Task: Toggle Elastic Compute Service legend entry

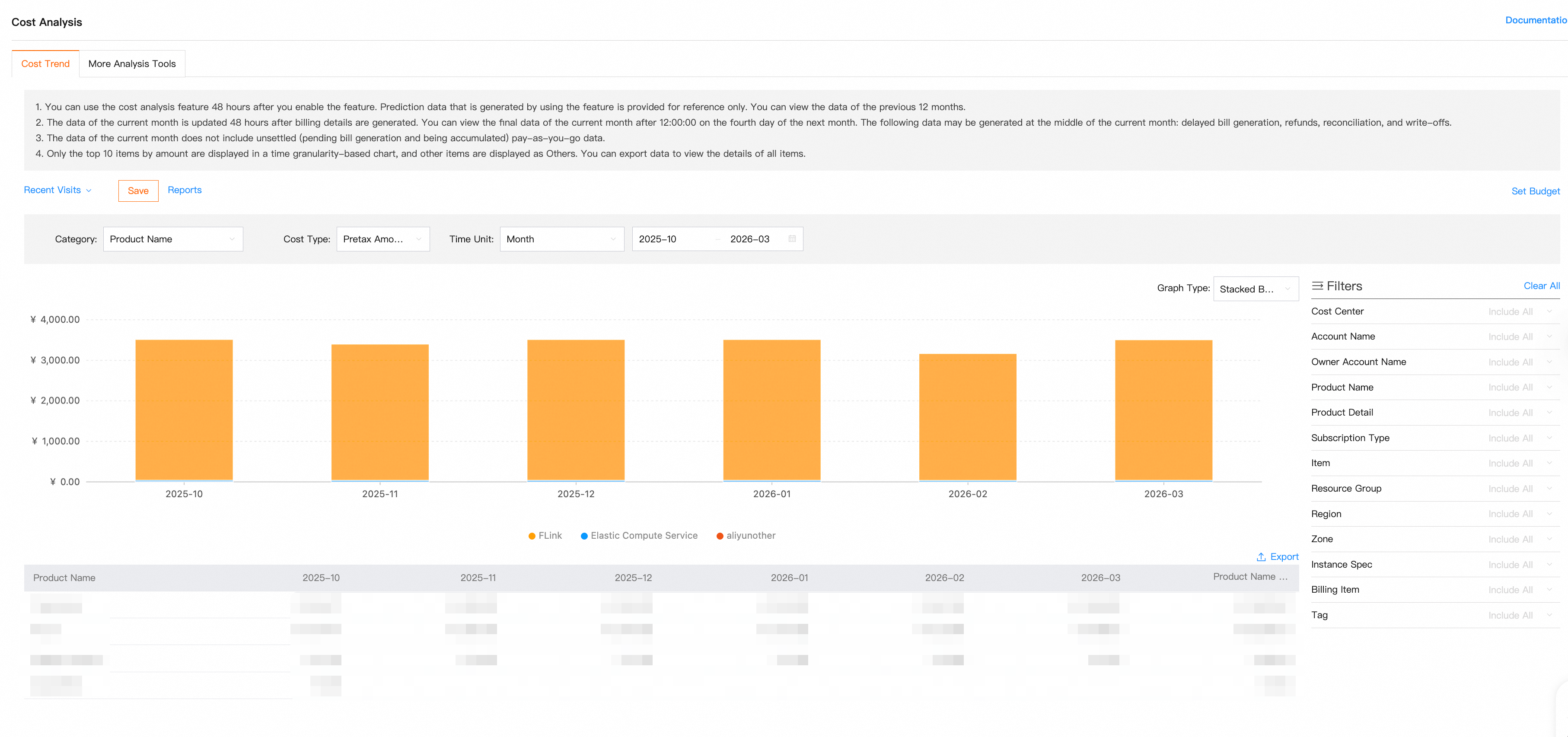Action: (x=639, y=536)
